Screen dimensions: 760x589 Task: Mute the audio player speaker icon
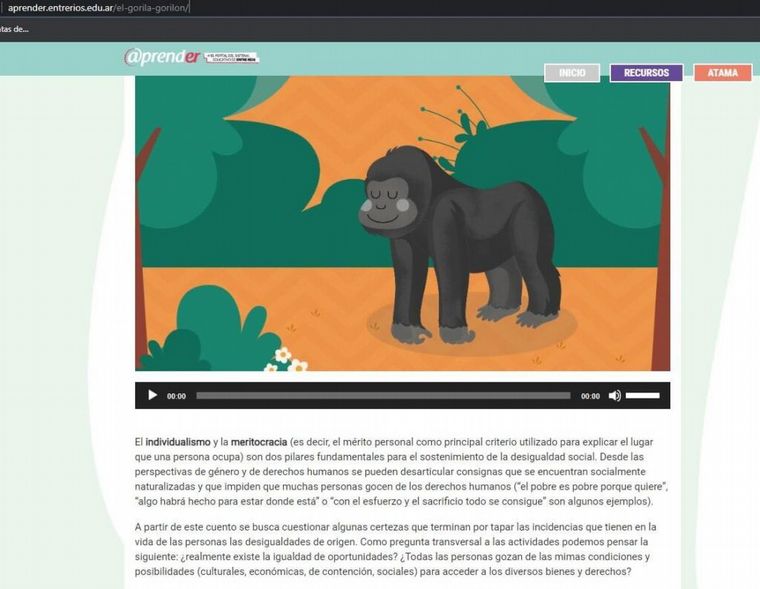(614, 396)
